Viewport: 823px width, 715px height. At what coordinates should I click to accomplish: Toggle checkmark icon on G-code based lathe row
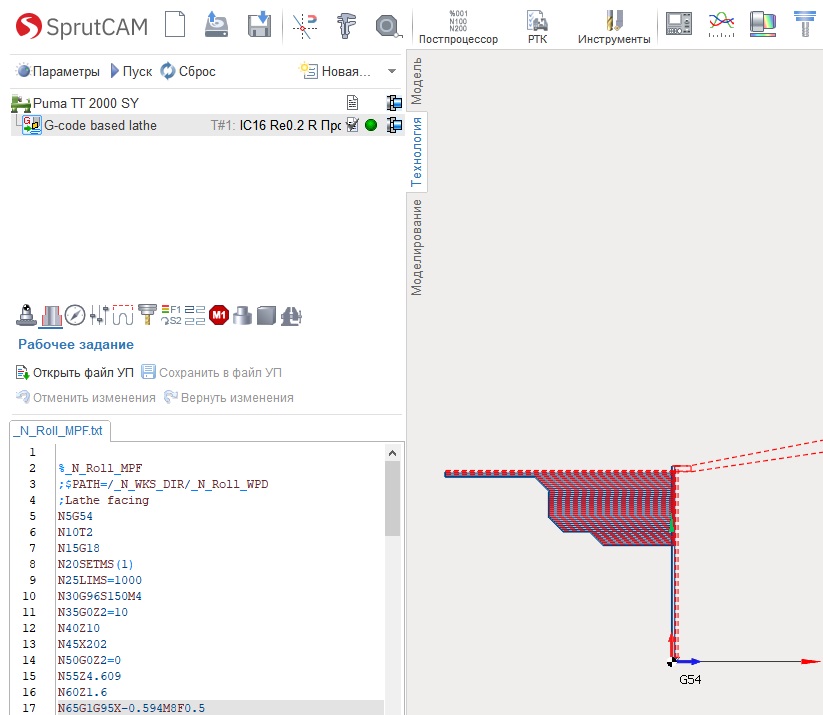click(x=353, y=125)
